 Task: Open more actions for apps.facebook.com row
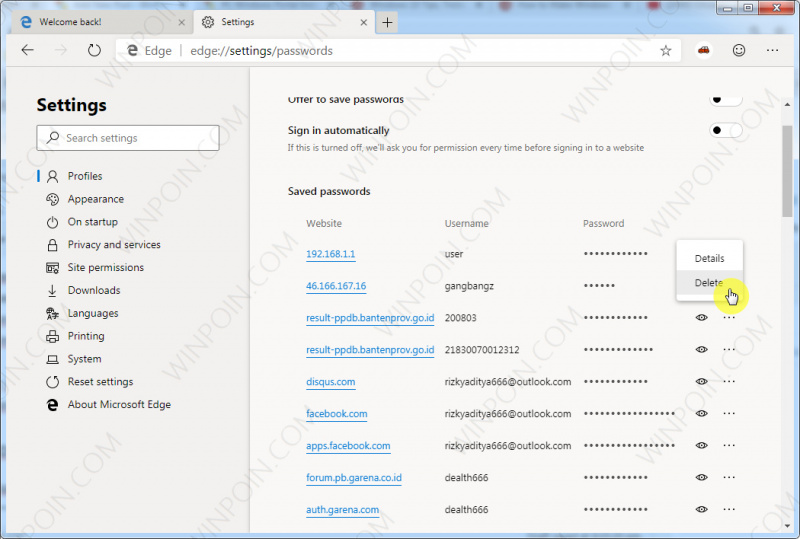click(729, 445)
